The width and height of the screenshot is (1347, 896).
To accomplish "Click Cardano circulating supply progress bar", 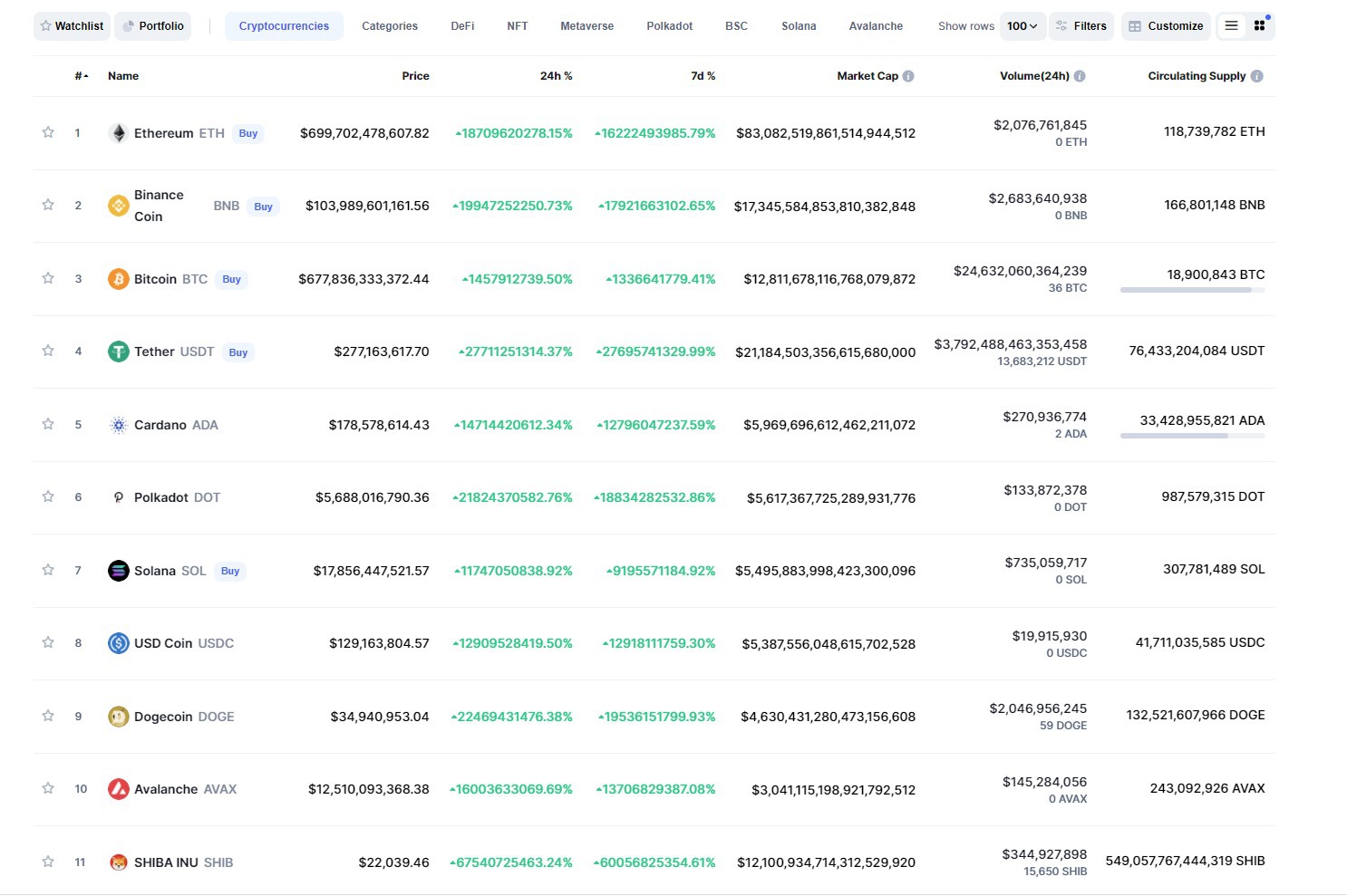I will tap(1192, 436).
